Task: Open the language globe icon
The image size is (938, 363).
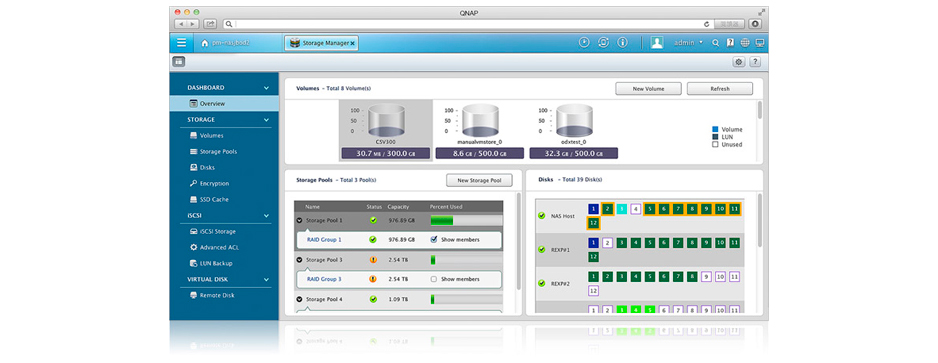Action: click(x=745, y=43)
